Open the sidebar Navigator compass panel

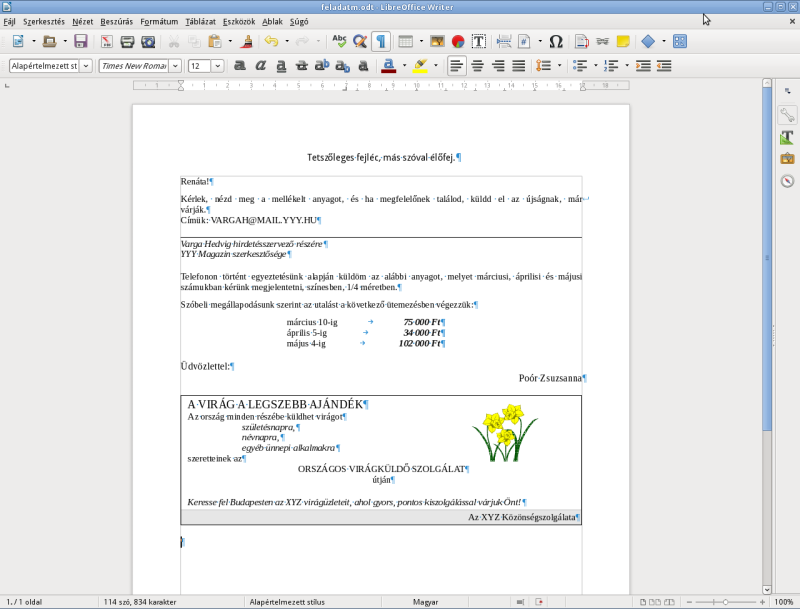tap(787, 181)
